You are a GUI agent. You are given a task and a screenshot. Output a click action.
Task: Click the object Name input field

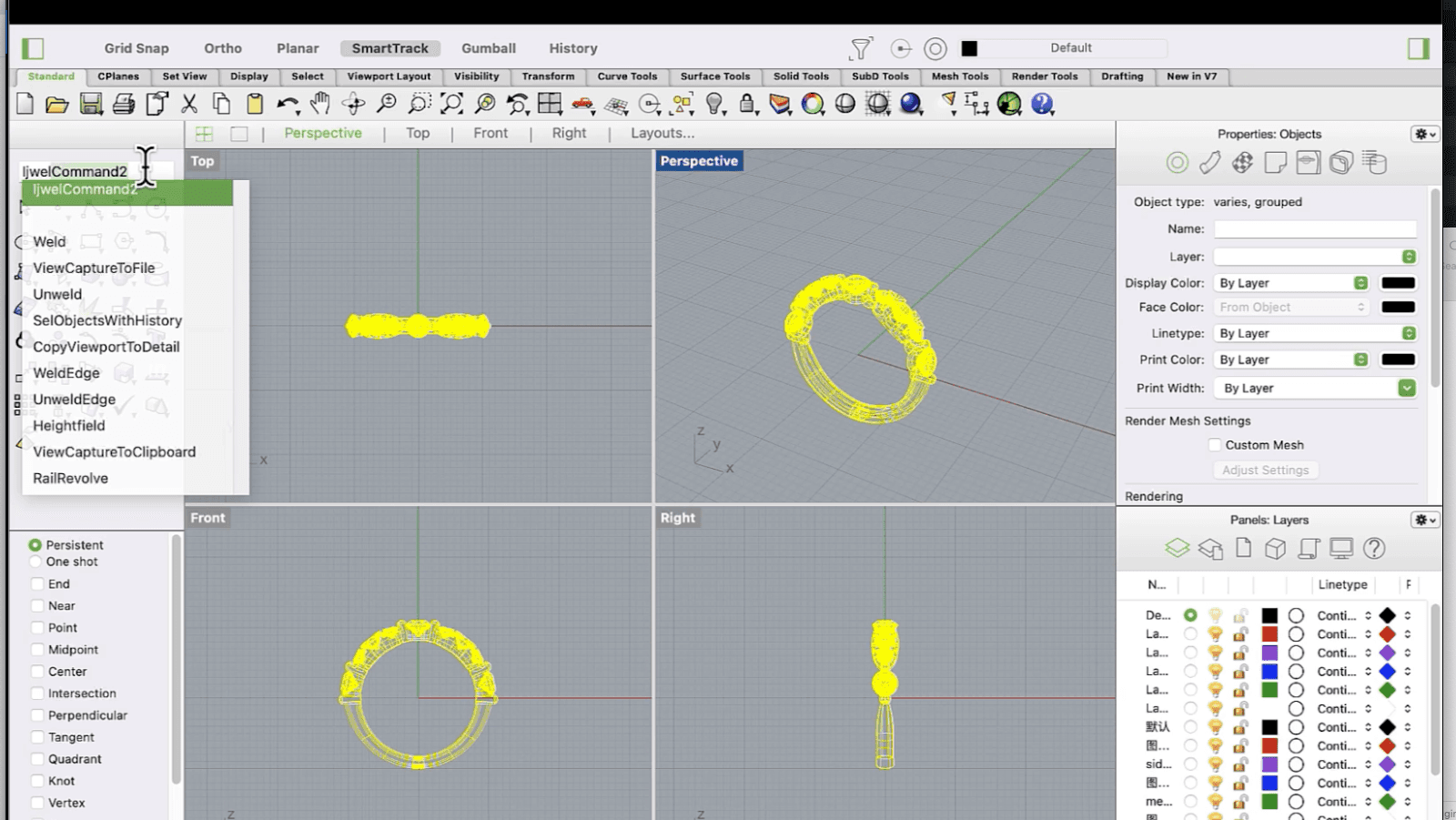tap(1315, 229)
